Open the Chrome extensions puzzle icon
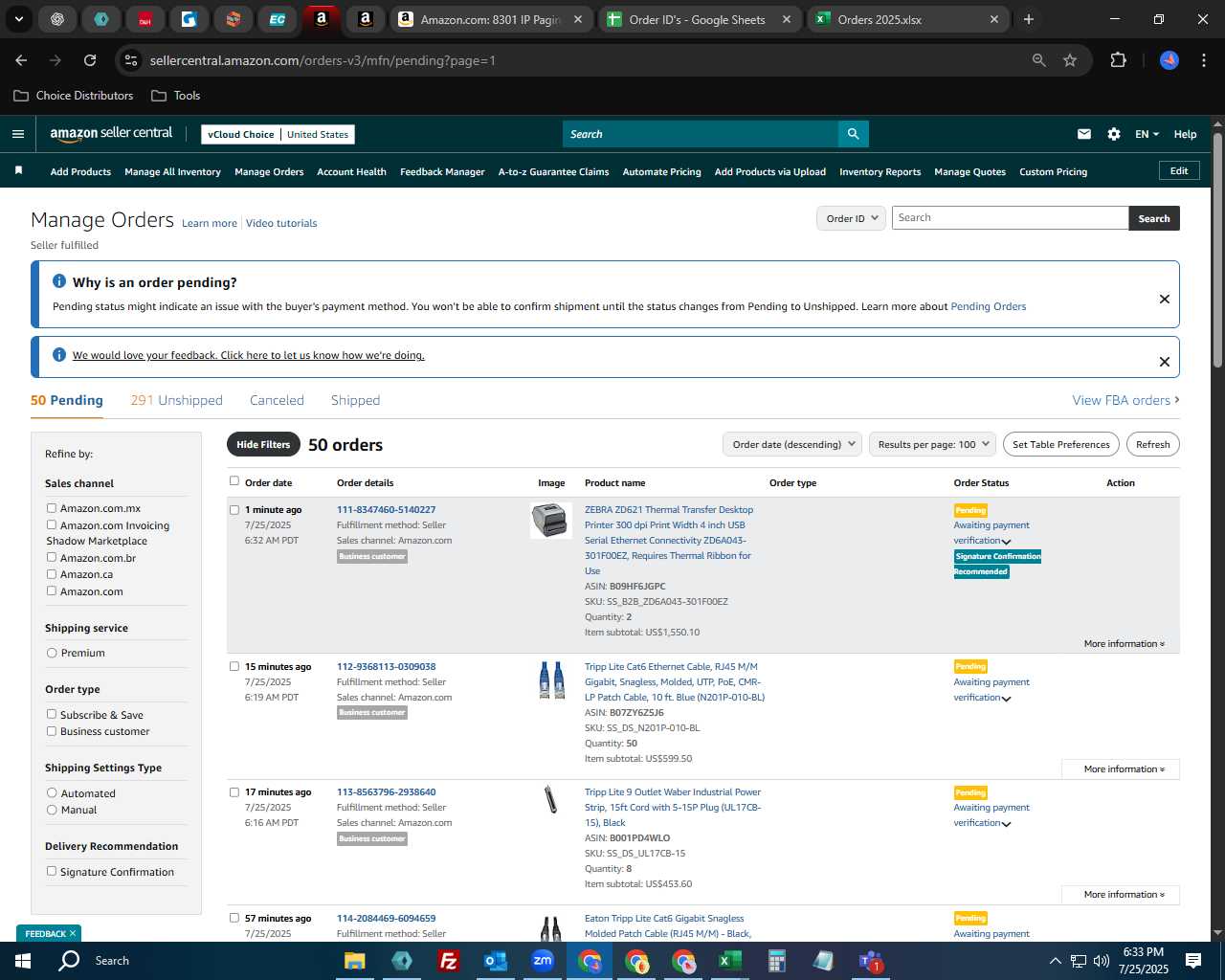This screenshot has width=1225, height=980. pos(1118,60)
